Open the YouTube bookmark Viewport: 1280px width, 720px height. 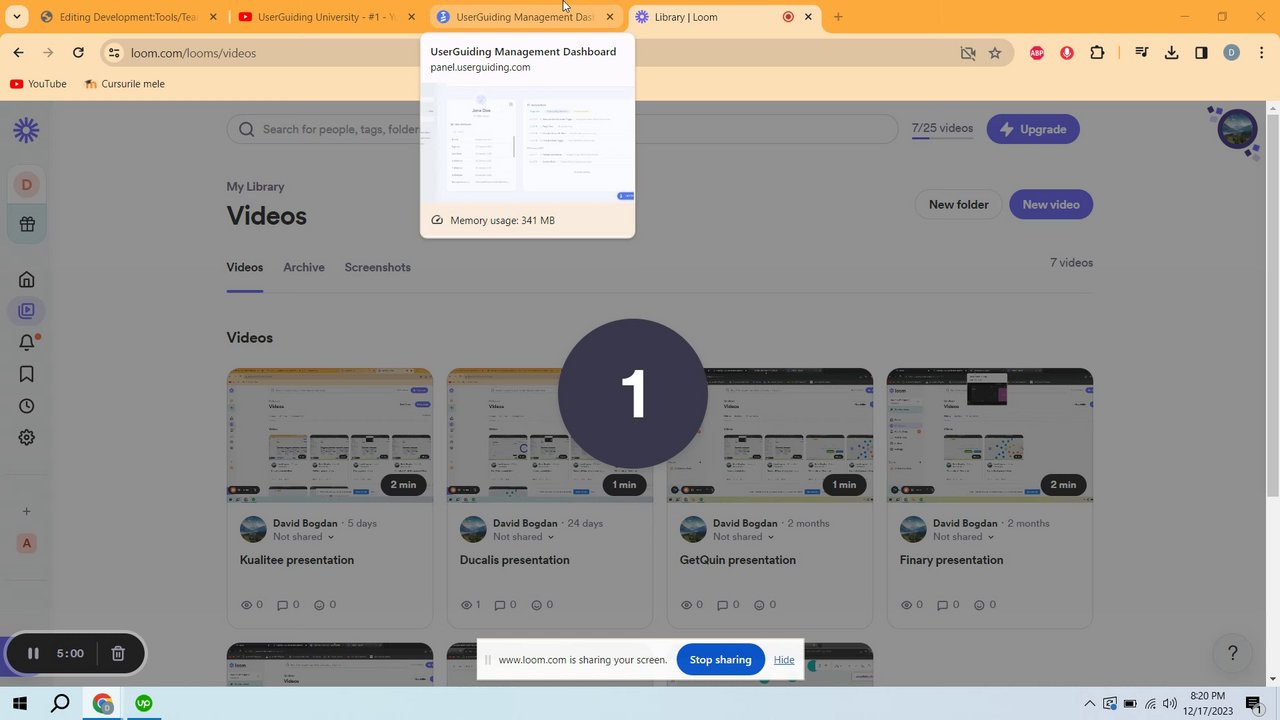click(x=38, y=84)
